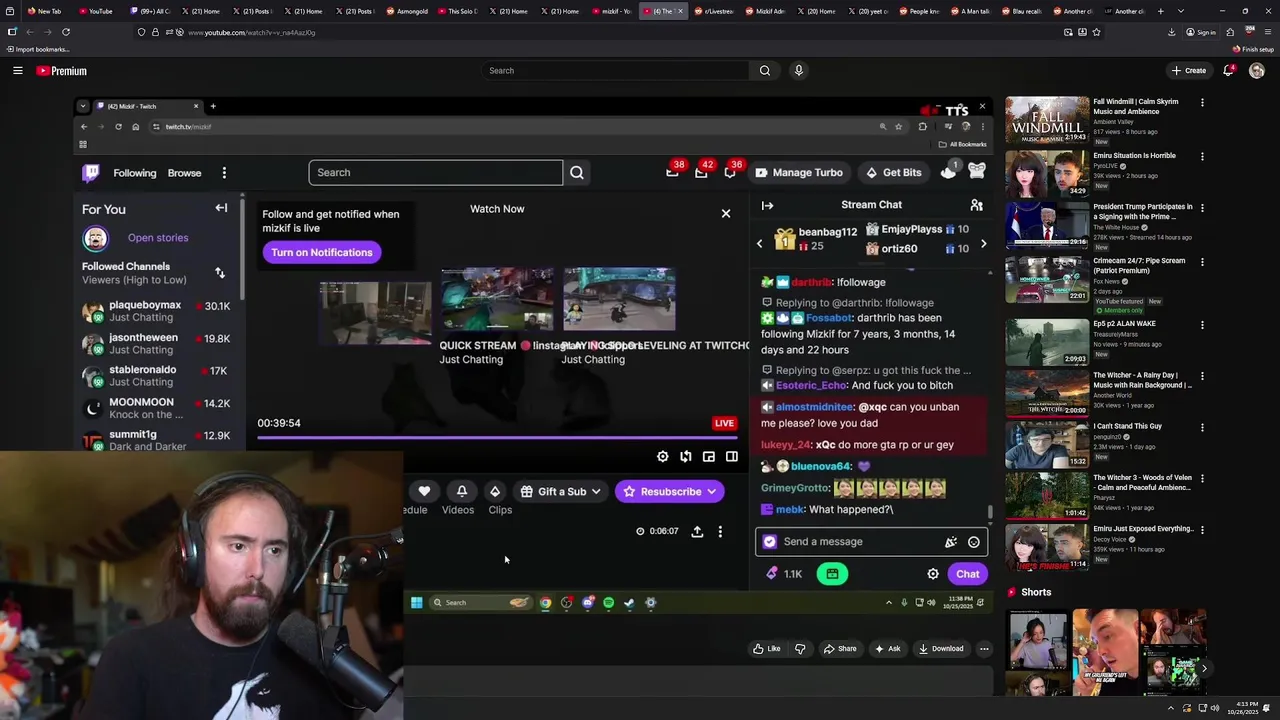Switch to the YouTube browser tab
The image size is (1280, 720).
point(96,11)
